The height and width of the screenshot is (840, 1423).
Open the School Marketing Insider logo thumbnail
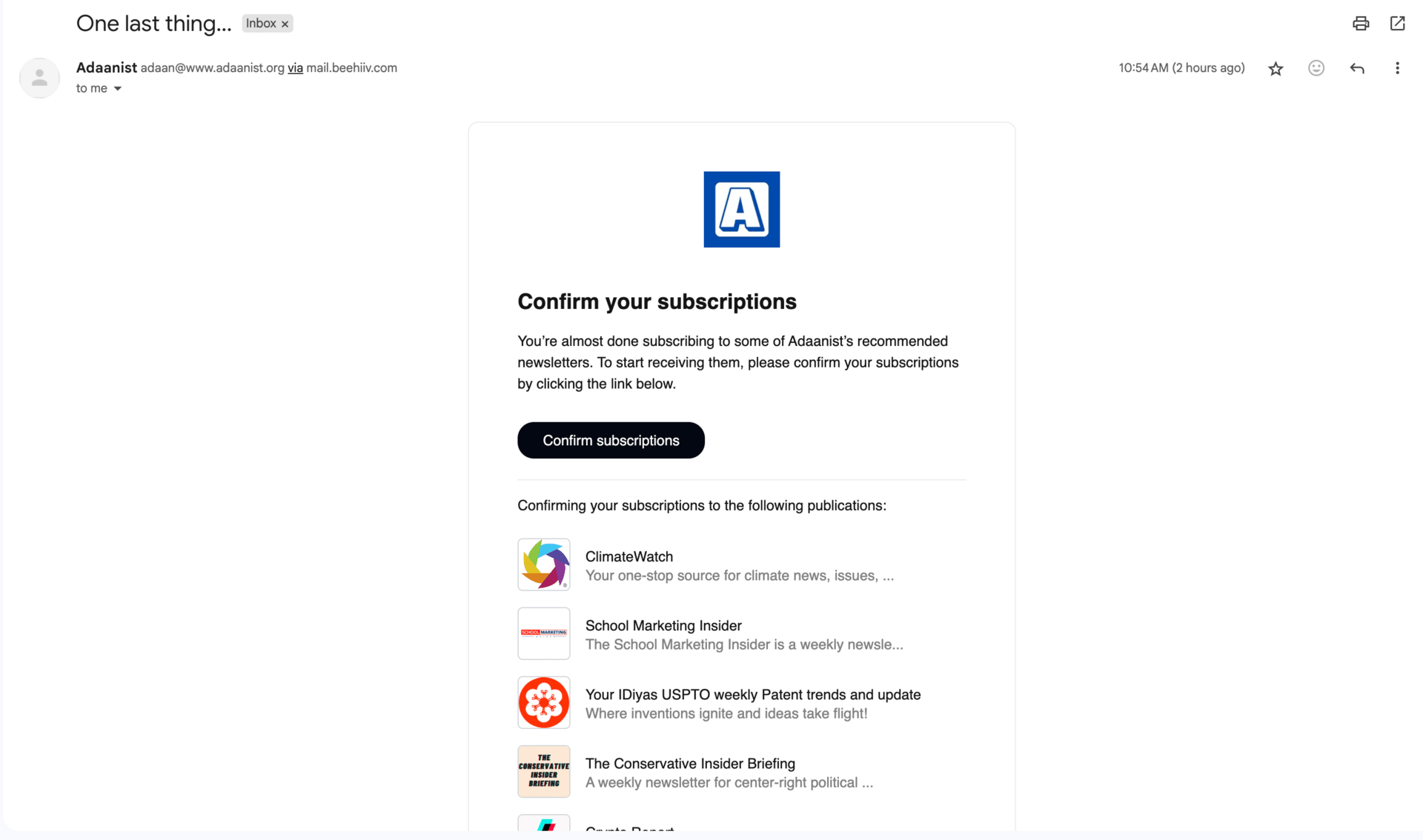pos(544,633)
